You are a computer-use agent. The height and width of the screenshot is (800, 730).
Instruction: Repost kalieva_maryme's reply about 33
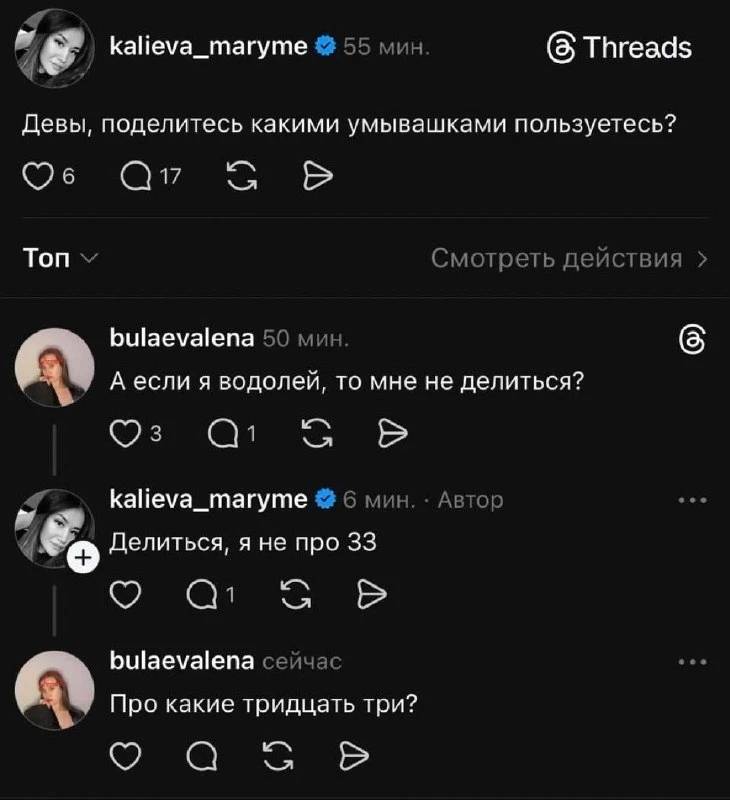294,594
